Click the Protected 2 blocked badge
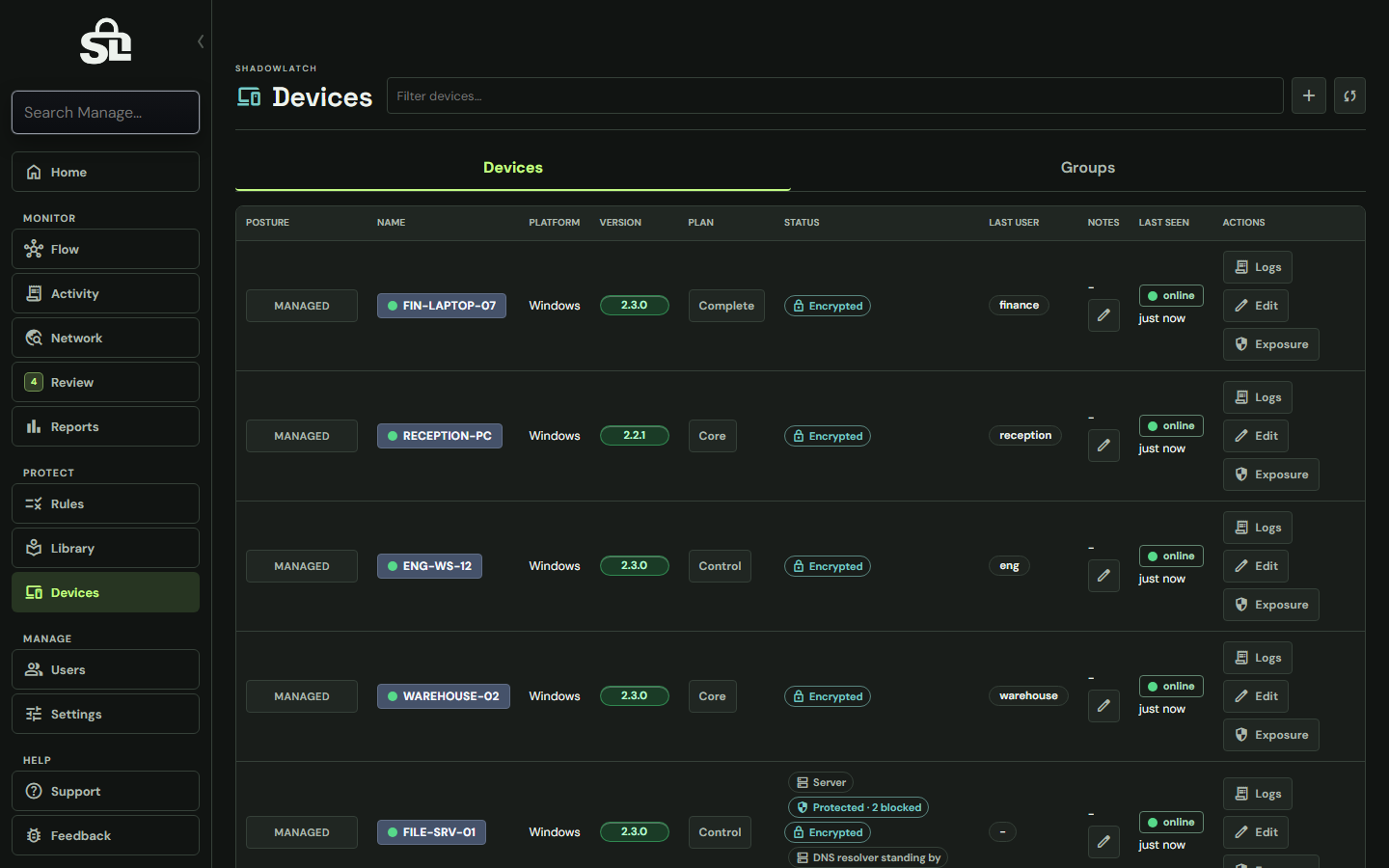This screenshot has height=868, width=1389. [858, 807]
